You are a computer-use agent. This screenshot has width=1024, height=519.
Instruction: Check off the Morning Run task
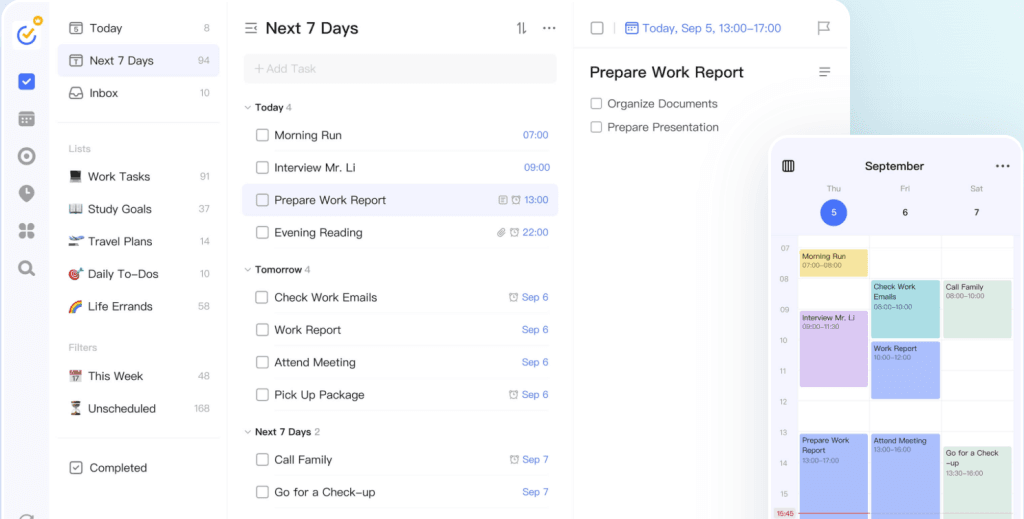click(x=262, y=135)
